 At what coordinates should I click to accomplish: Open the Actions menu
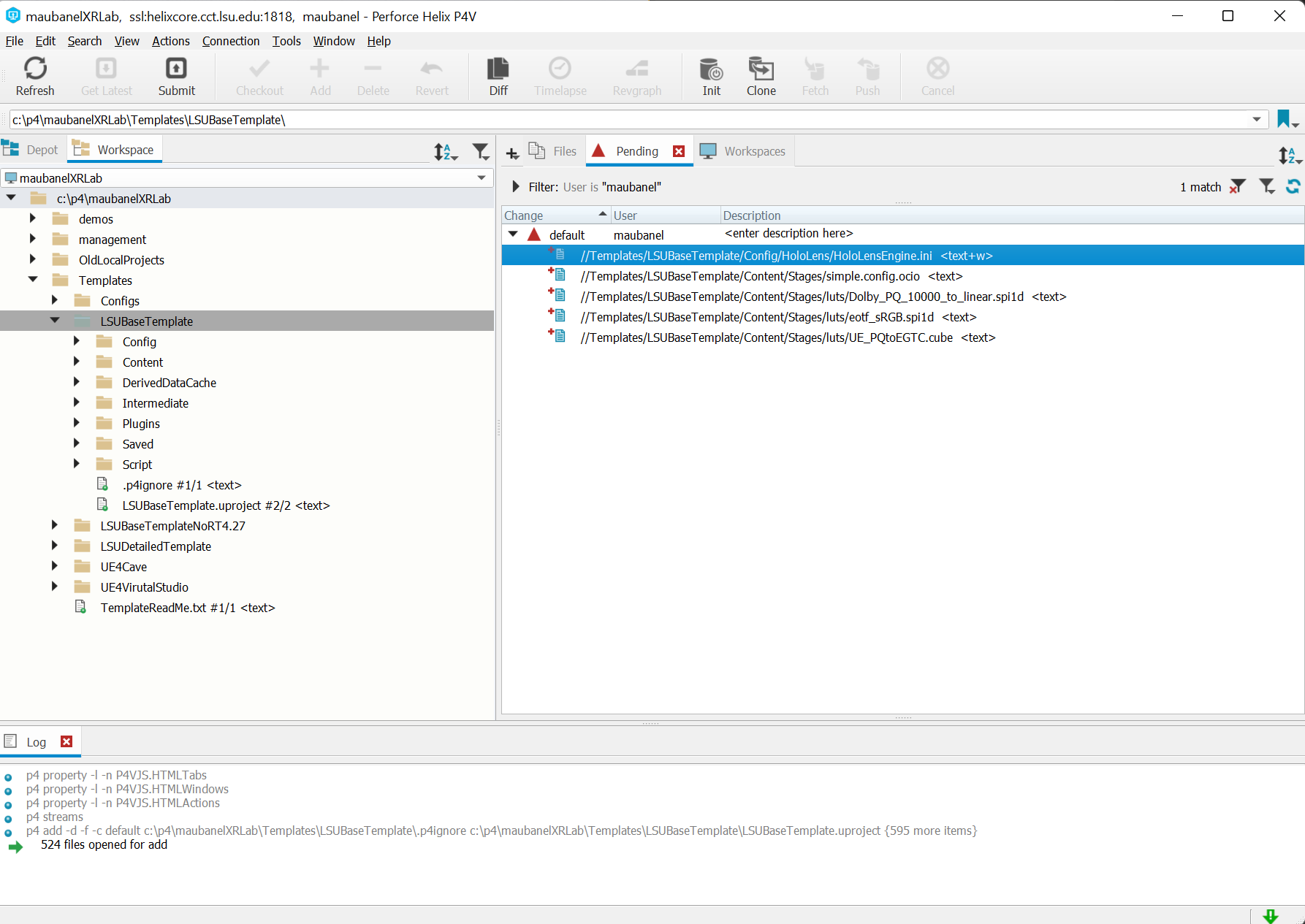coord(171,41)
